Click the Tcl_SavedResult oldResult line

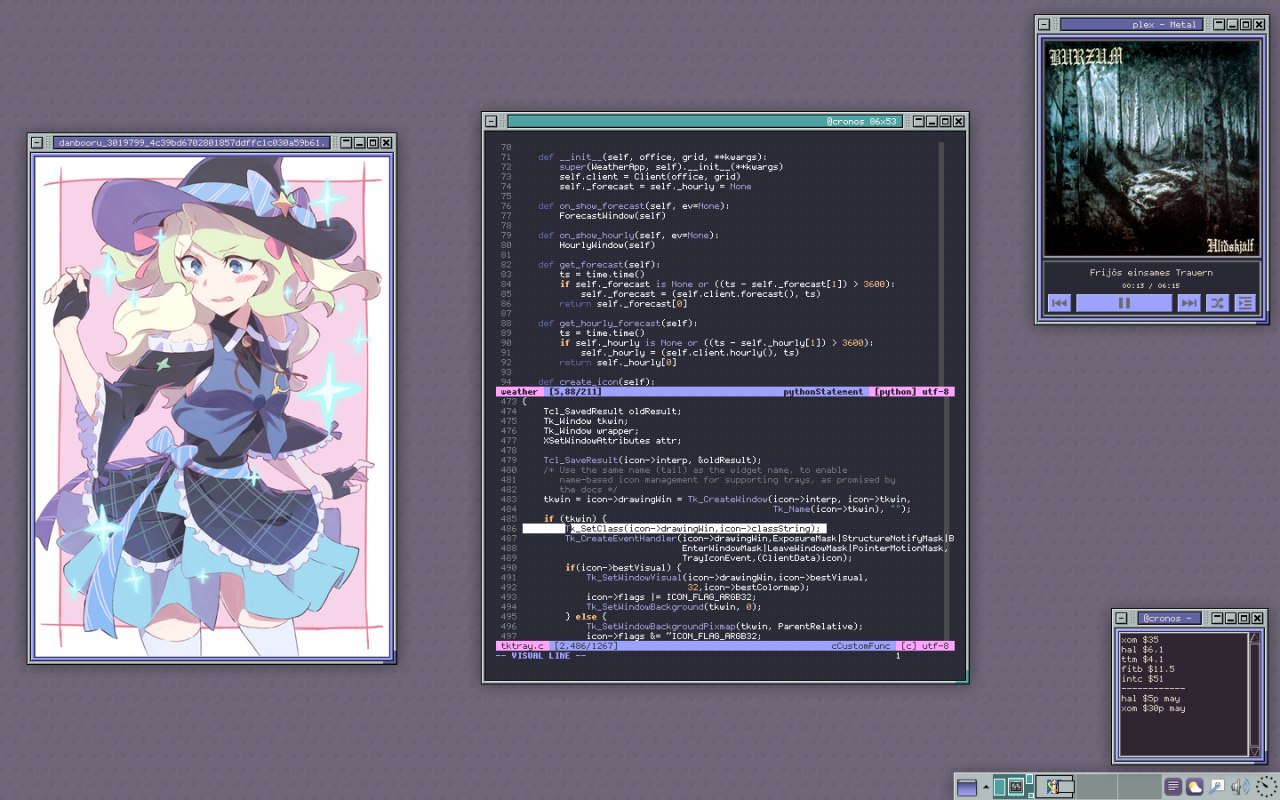[612, 411]
